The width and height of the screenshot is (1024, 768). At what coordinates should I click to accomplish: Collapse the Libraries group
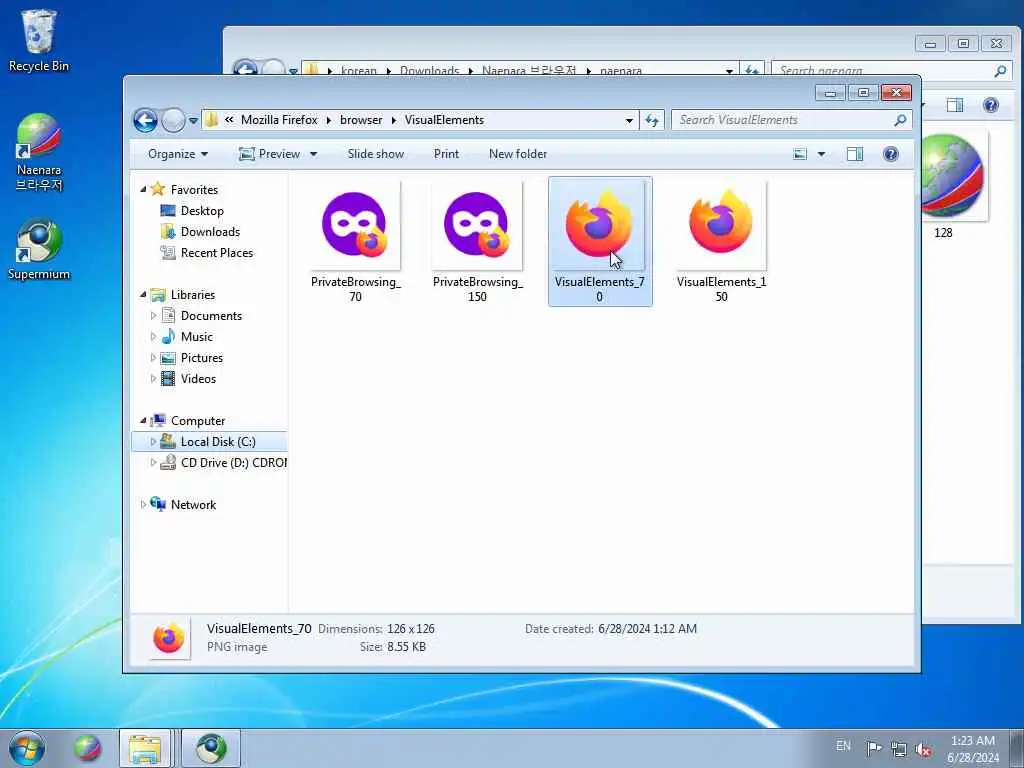143,295
